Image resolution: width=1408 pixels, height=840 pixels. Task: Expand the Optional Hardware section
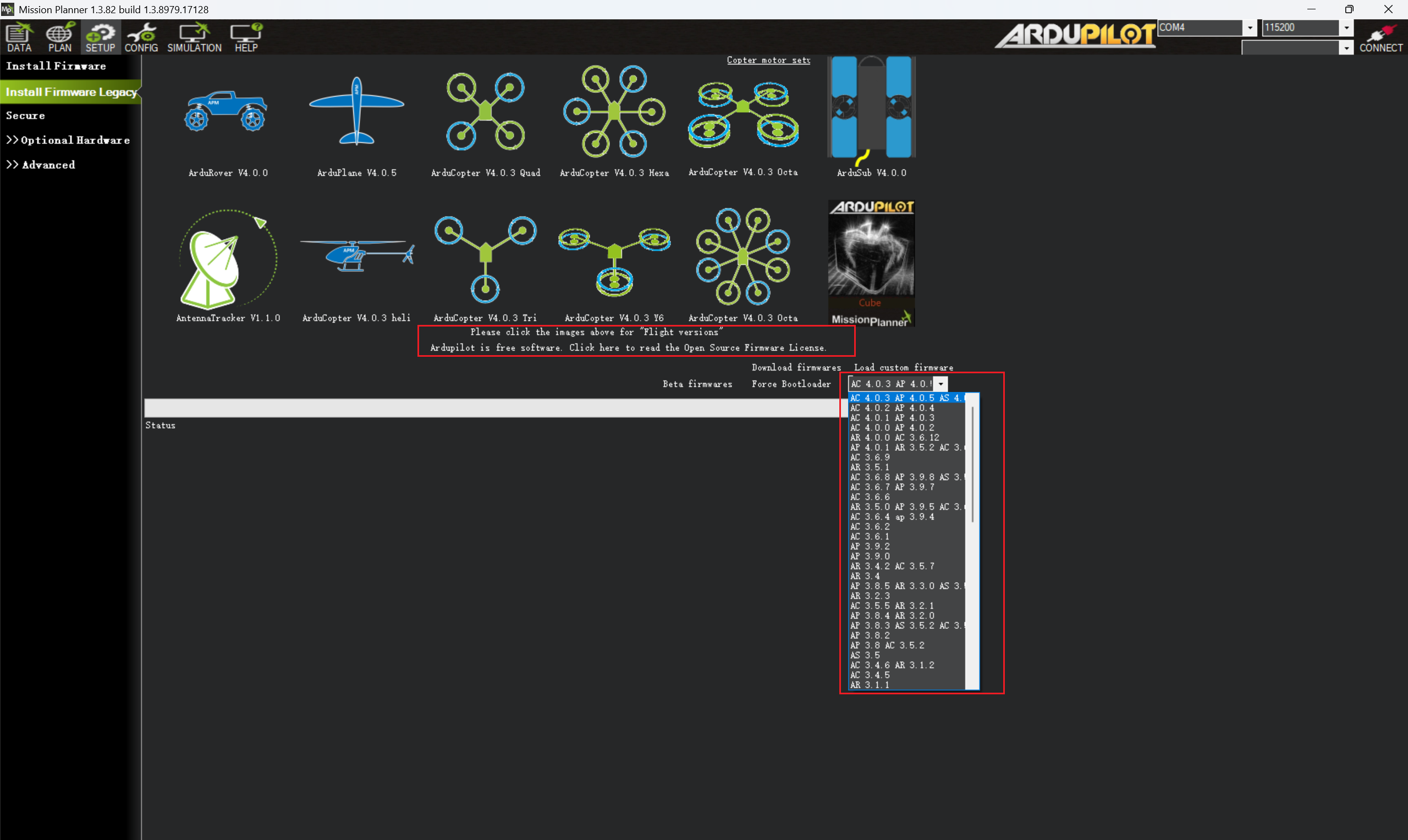pos(68,140)
